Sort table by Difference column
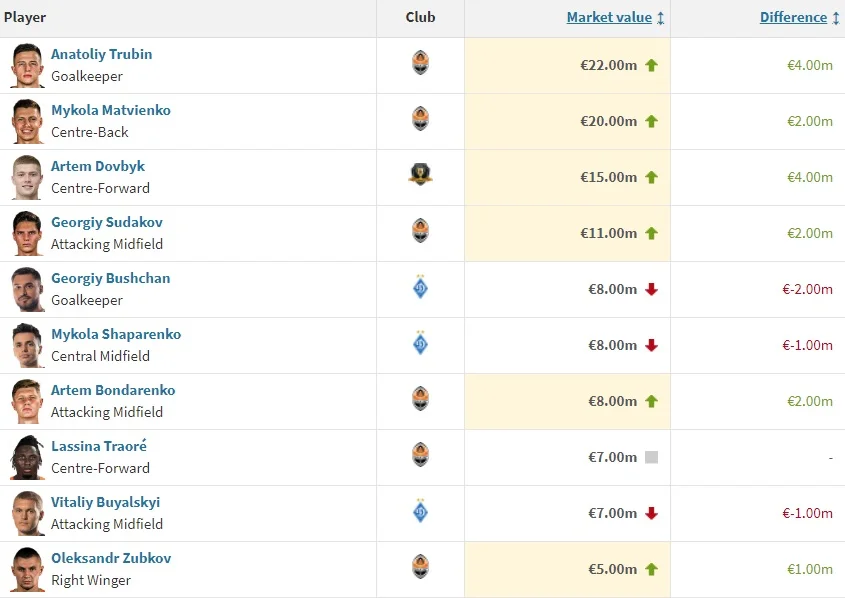The height and width of the screenshot is (598, 845). pos(793,17)
